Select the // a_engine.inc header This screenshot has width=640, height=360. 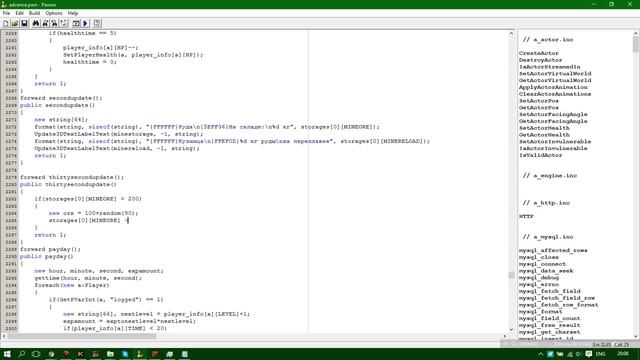coord(550,176)
